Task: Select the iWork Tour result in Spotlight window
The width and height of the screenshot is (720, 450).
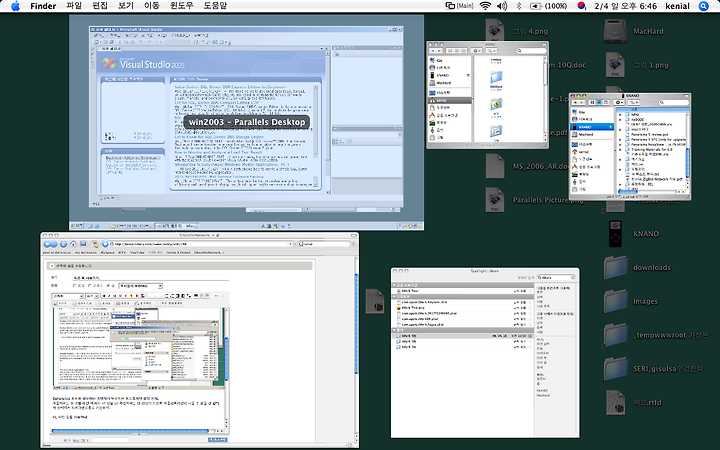Action: point(462,291)
